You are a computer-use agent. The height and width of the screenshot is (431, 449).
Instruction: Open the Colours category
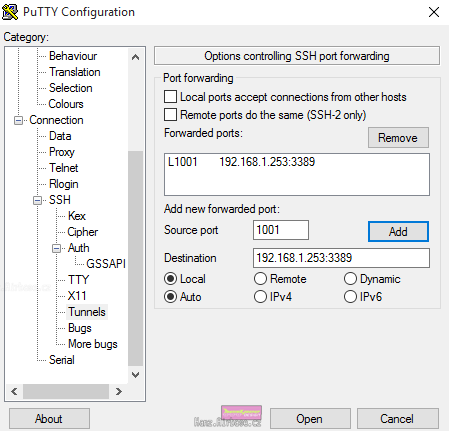pos(66,104)
